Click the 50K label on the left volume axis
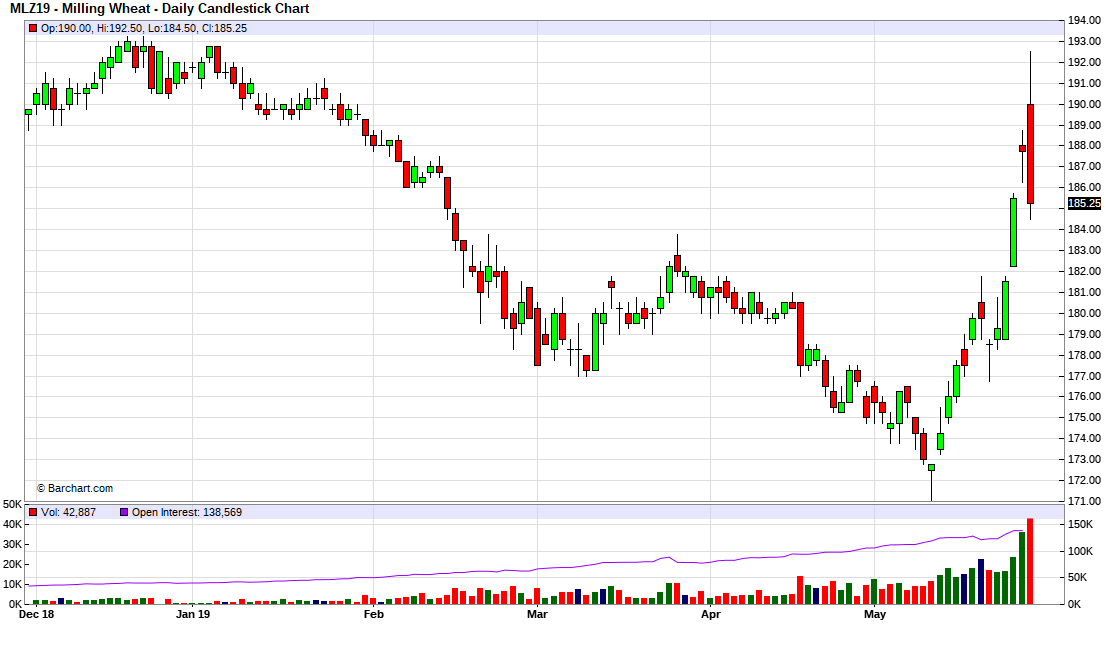Screen dimensions: 1106x645 [x=13, y=504]
